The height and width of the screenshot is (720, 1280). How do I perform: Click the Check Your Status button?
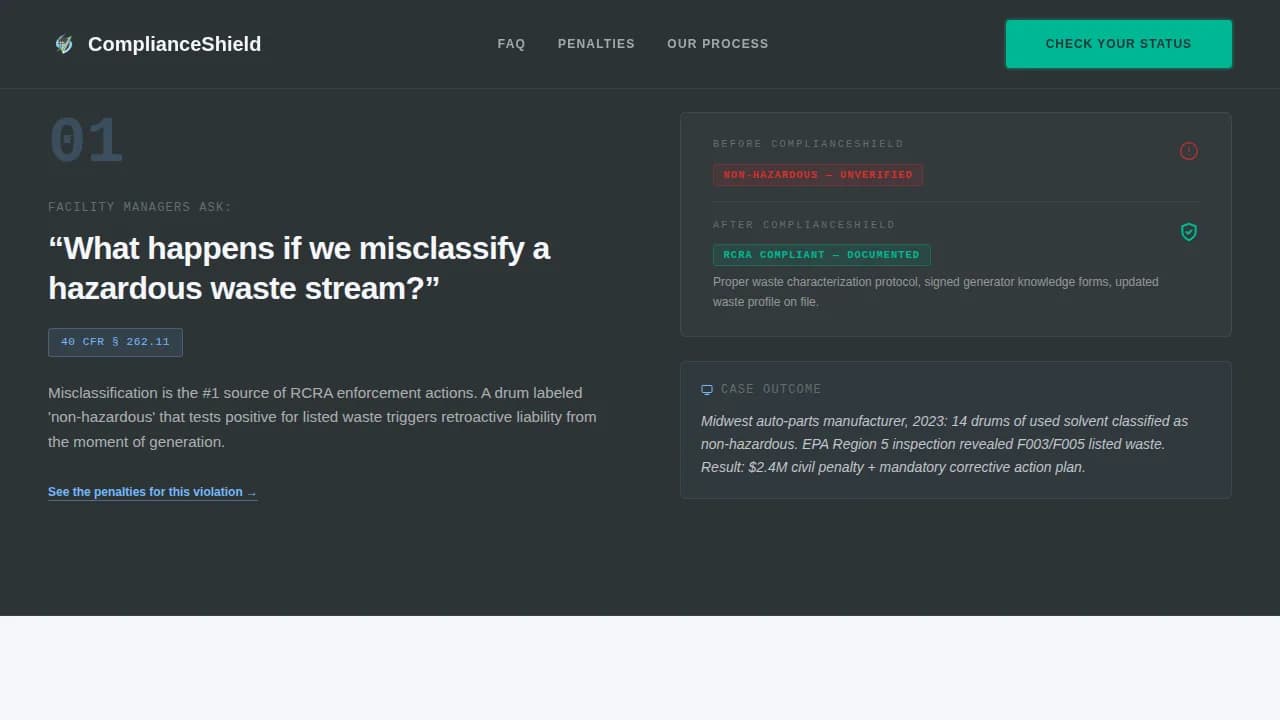(1119, 44)
